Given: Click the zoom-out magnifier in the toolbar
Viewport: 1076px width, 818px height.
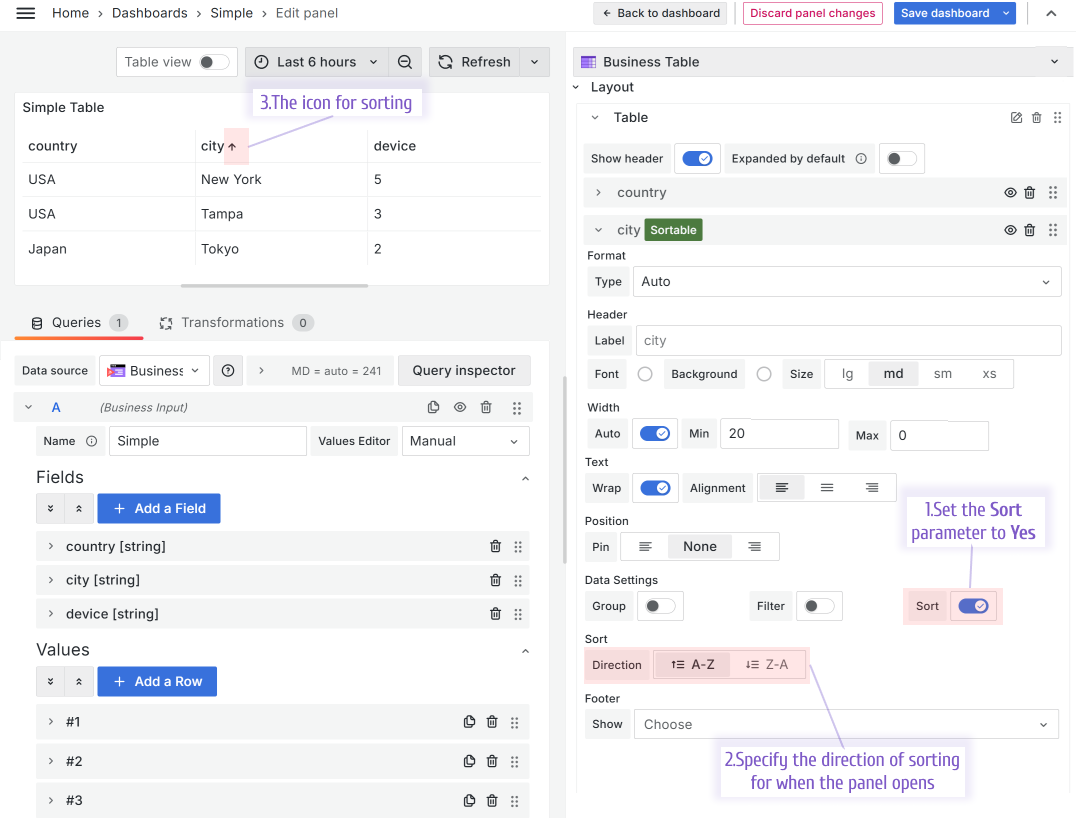Looking at the screenshot, I should point(405,61).
